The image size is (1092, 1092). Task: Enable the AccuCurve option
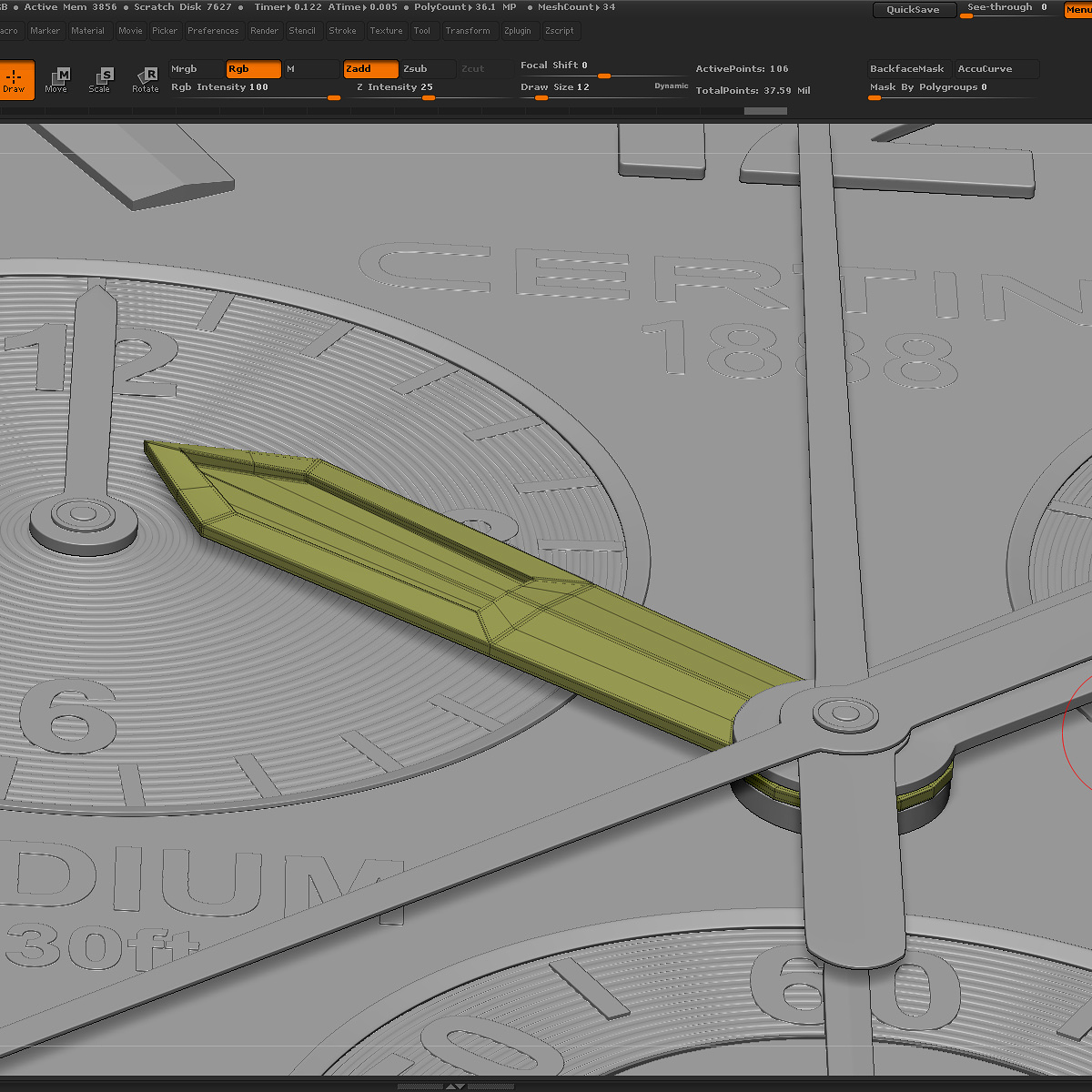(x=996, y=69)
